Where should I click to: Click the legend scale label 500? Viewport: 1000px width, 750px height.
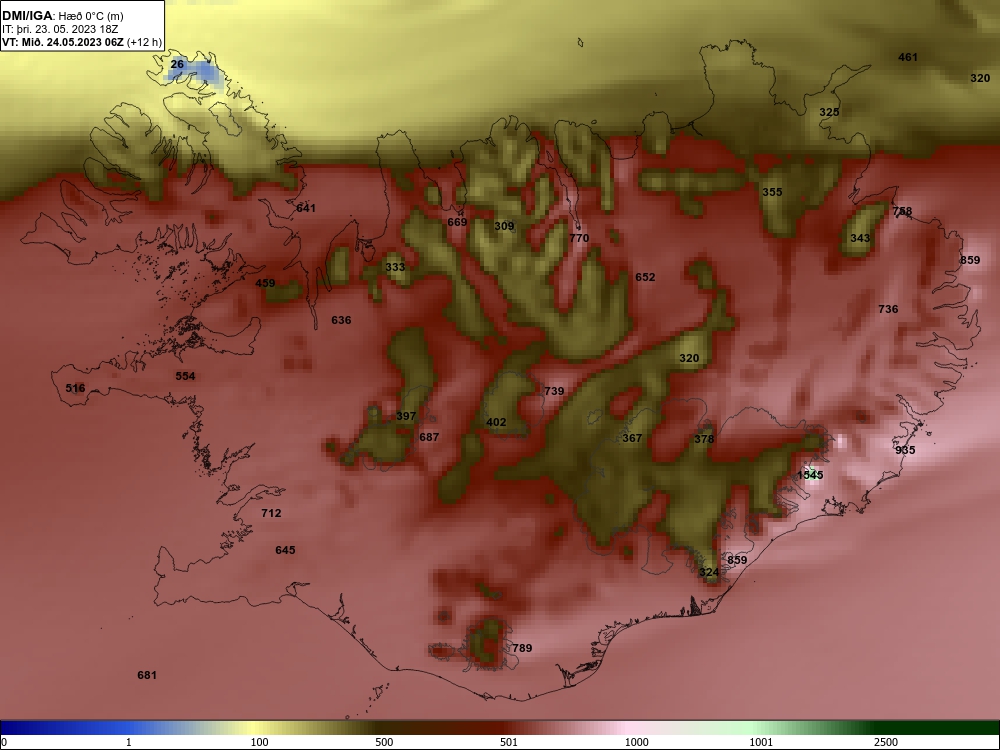(384, 742)
